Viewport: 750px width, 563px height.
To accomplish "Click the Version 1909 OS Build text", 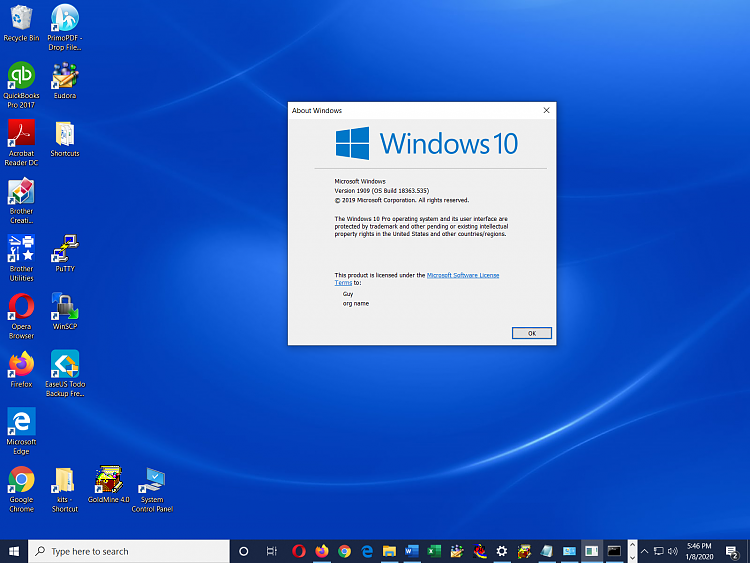I will [x=381, y=190].
